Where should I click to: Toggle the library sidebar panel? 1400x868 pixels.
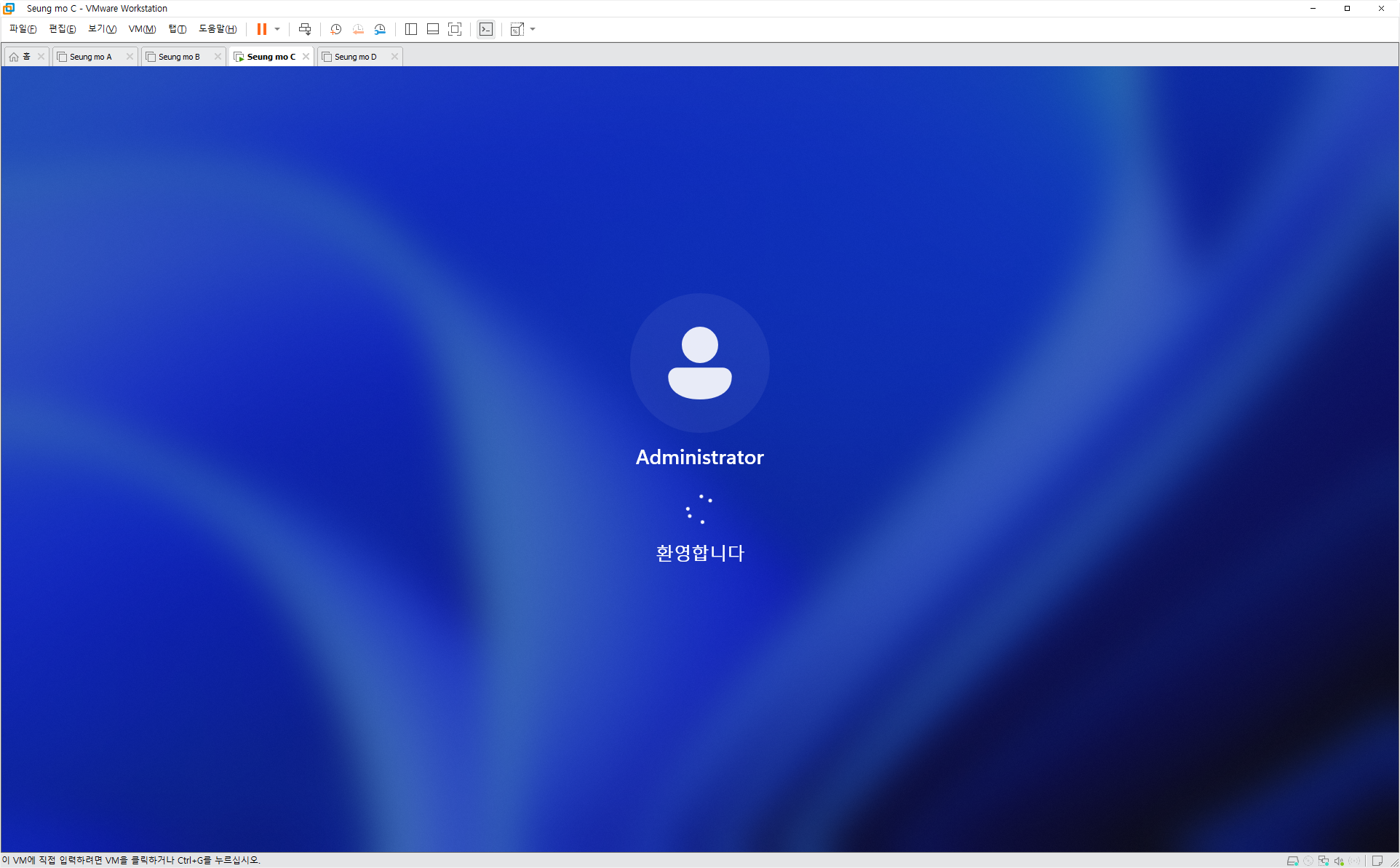coord(411,29)
